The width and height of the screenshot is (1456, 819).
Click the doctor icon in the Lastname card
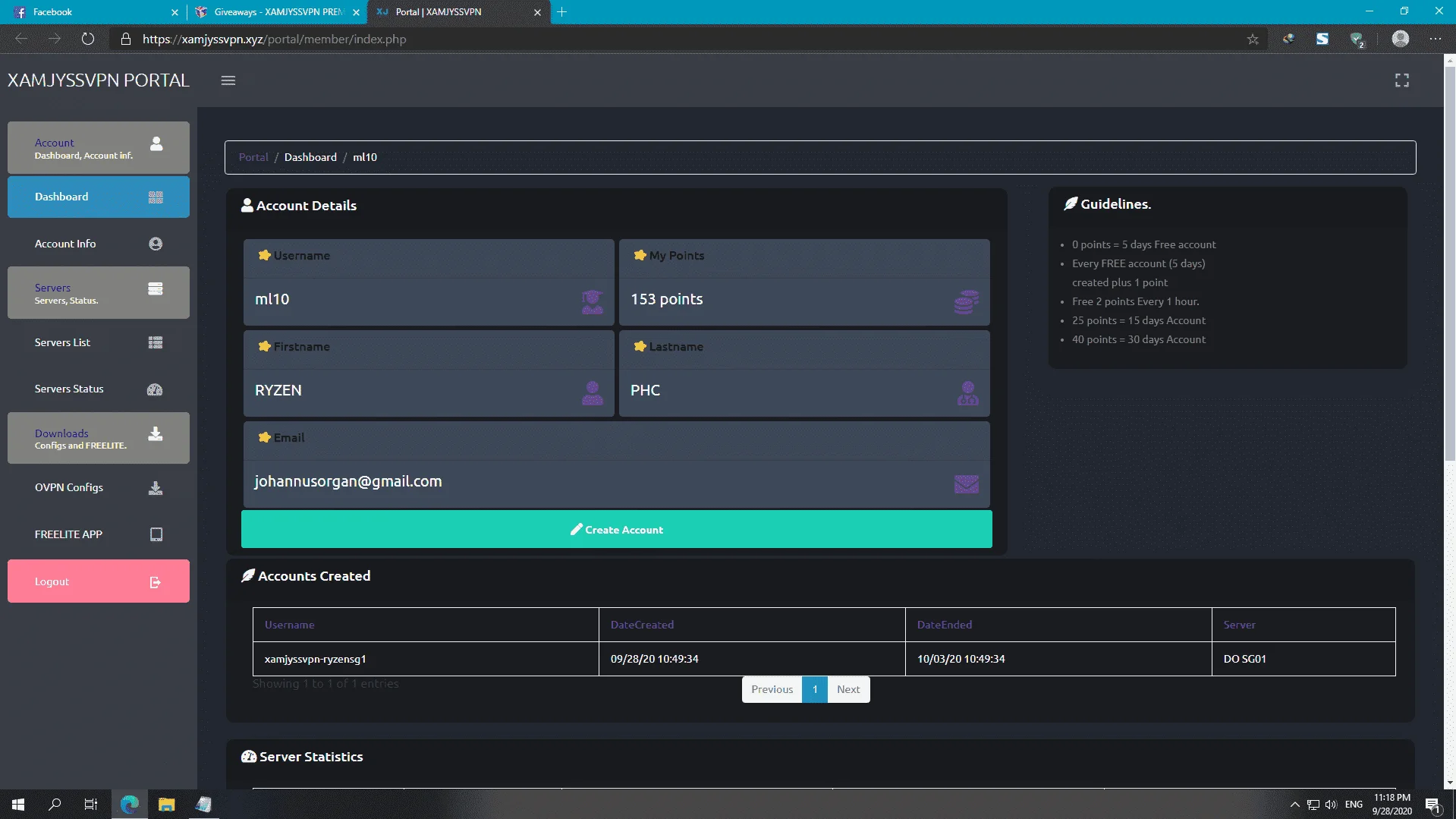[x=967, y=393]
